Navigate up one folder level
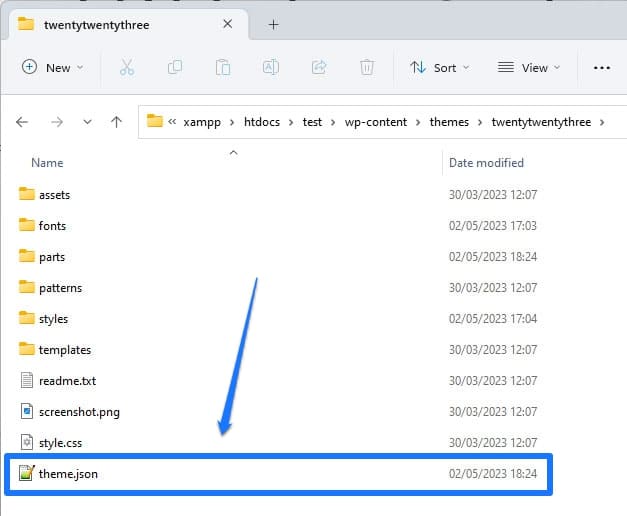 [x=116, y=122]
